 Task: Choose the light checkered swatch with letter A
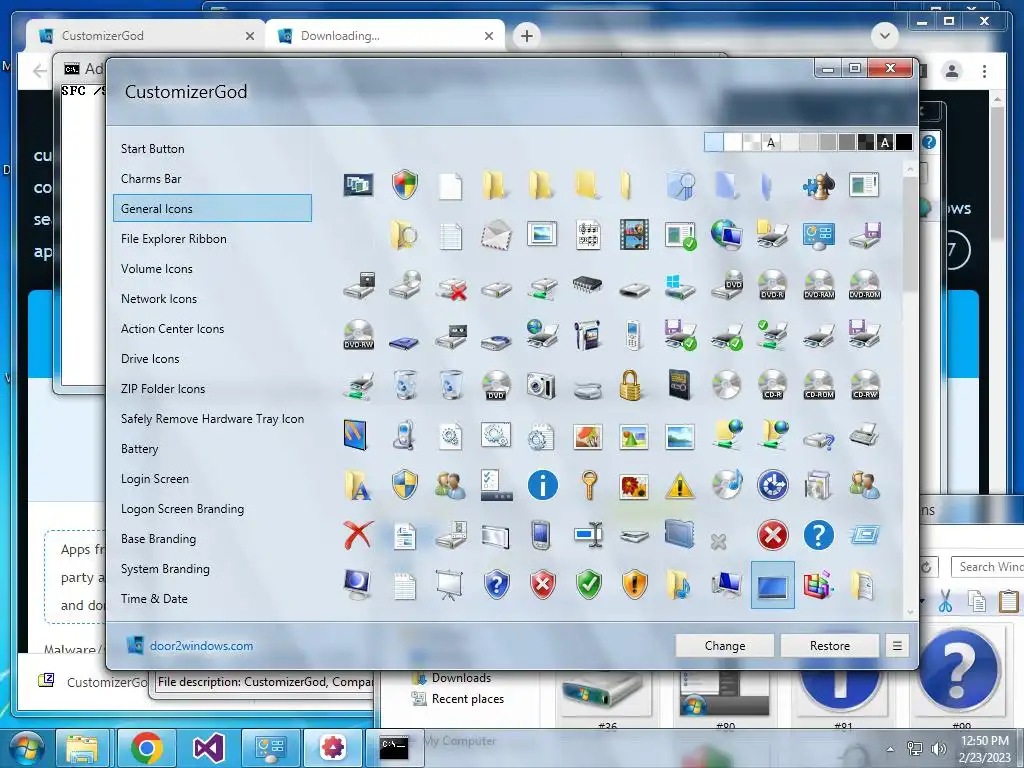(771, 142)
